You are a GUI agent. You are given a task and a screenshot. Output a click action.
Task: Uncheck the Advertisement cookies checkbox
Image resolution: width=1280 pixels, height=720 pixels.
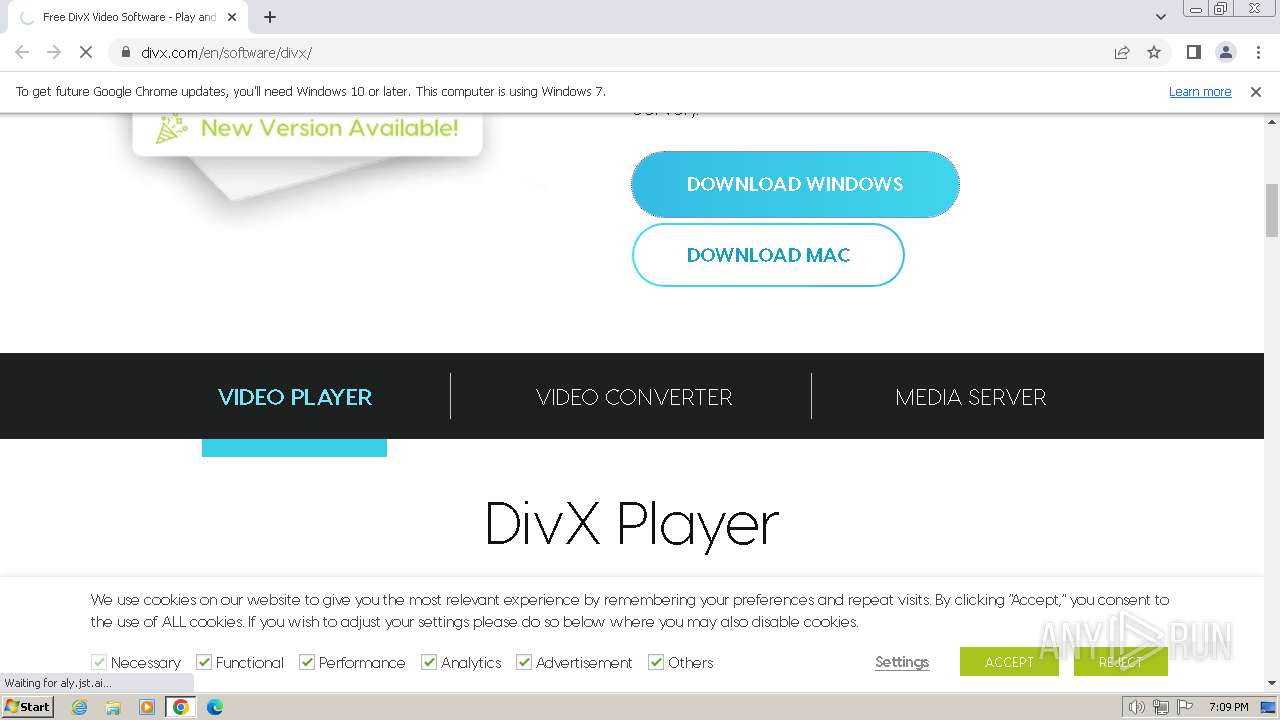click(524, 662)
